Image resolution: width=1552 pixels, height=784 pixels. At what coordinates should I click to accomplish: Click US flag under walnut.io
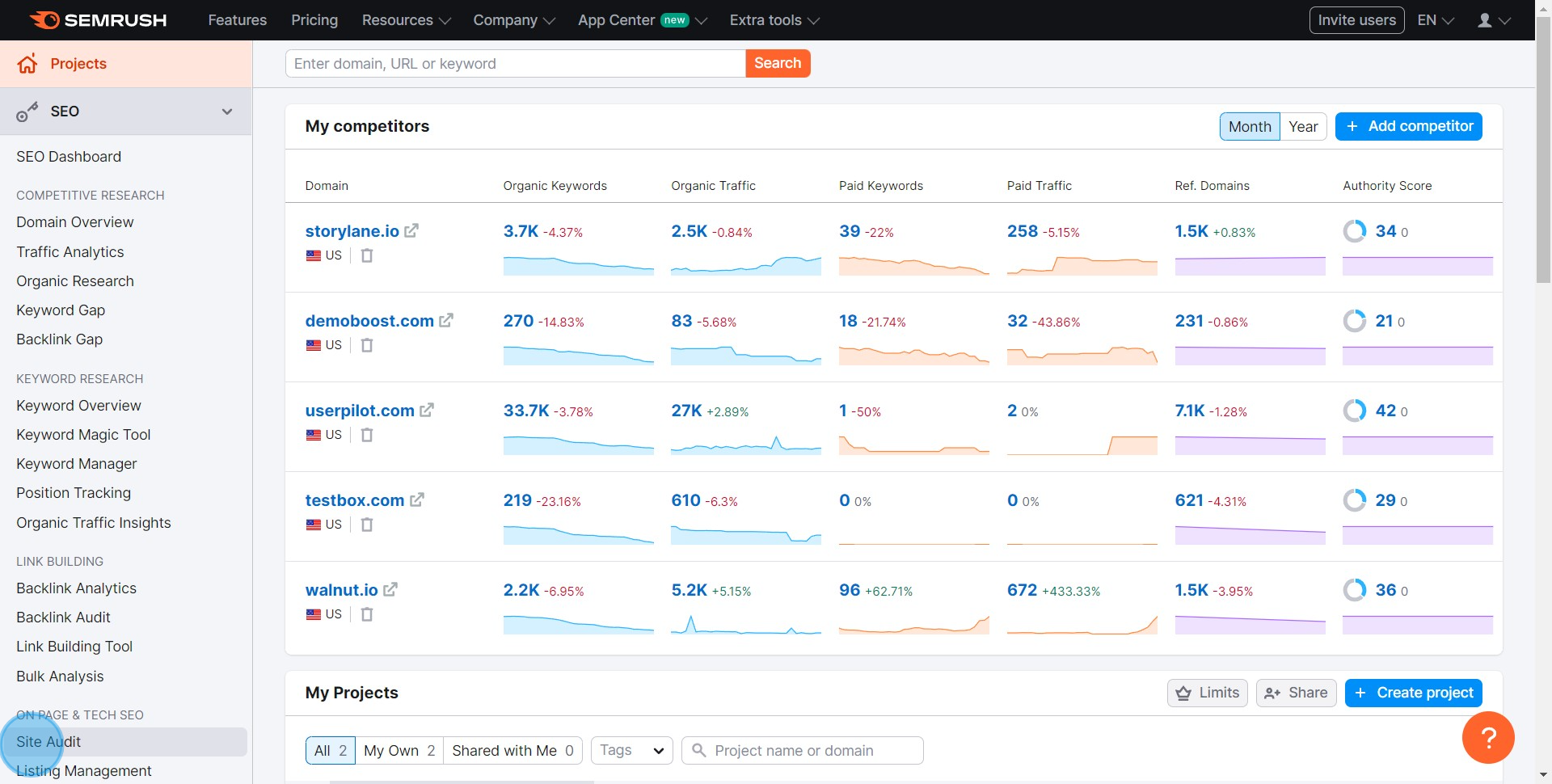click(x=314, y=614)
